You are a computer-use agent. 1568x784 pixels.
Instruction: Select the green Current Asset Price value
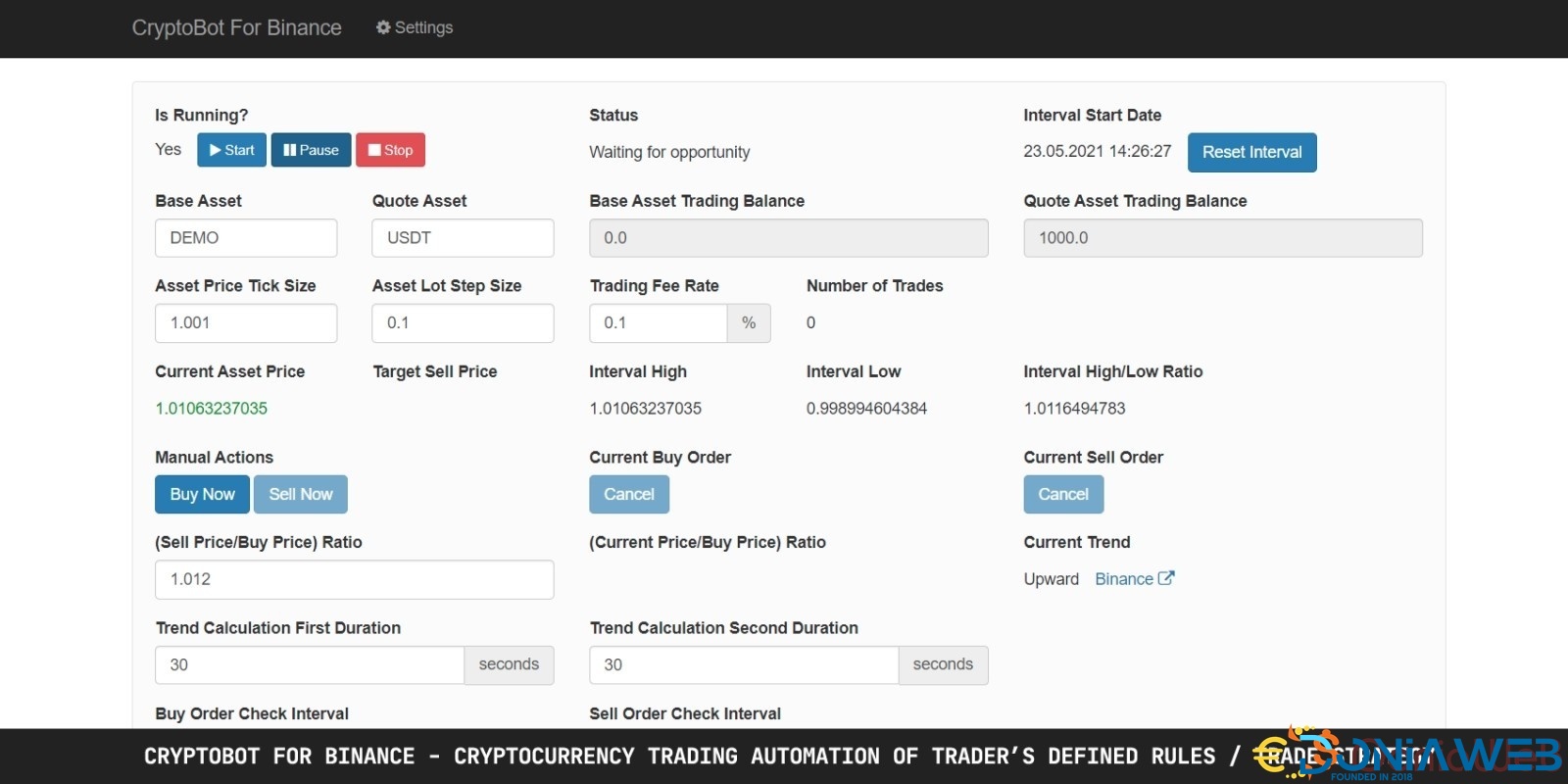pos(211,409)
